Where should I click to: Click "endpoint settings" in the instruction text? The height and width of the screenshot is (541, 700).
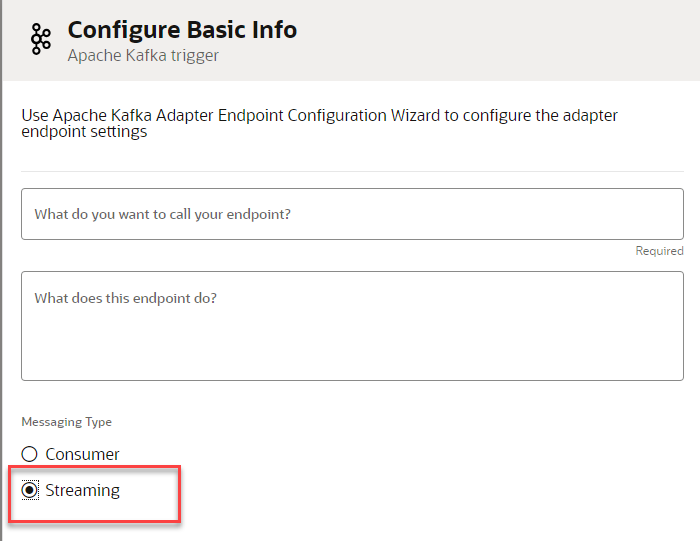85,132
